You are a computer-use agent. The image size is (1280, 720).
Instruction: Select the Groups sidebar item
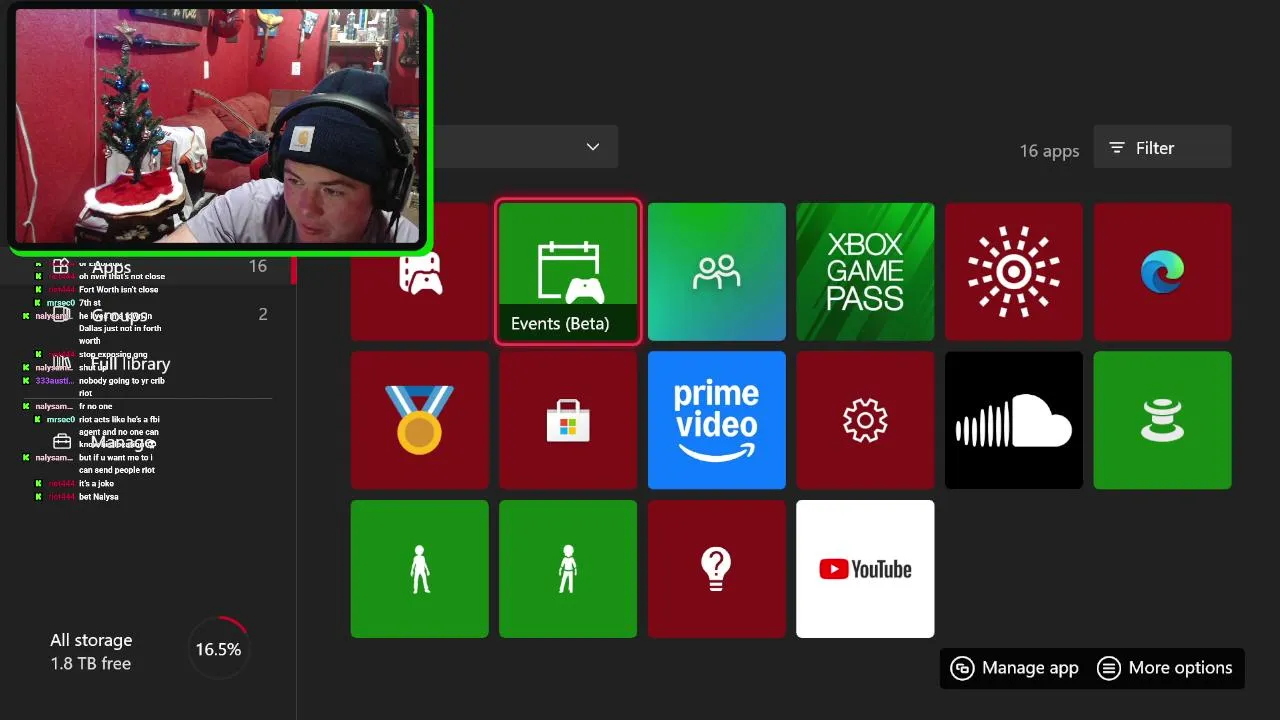click(148, 314)
